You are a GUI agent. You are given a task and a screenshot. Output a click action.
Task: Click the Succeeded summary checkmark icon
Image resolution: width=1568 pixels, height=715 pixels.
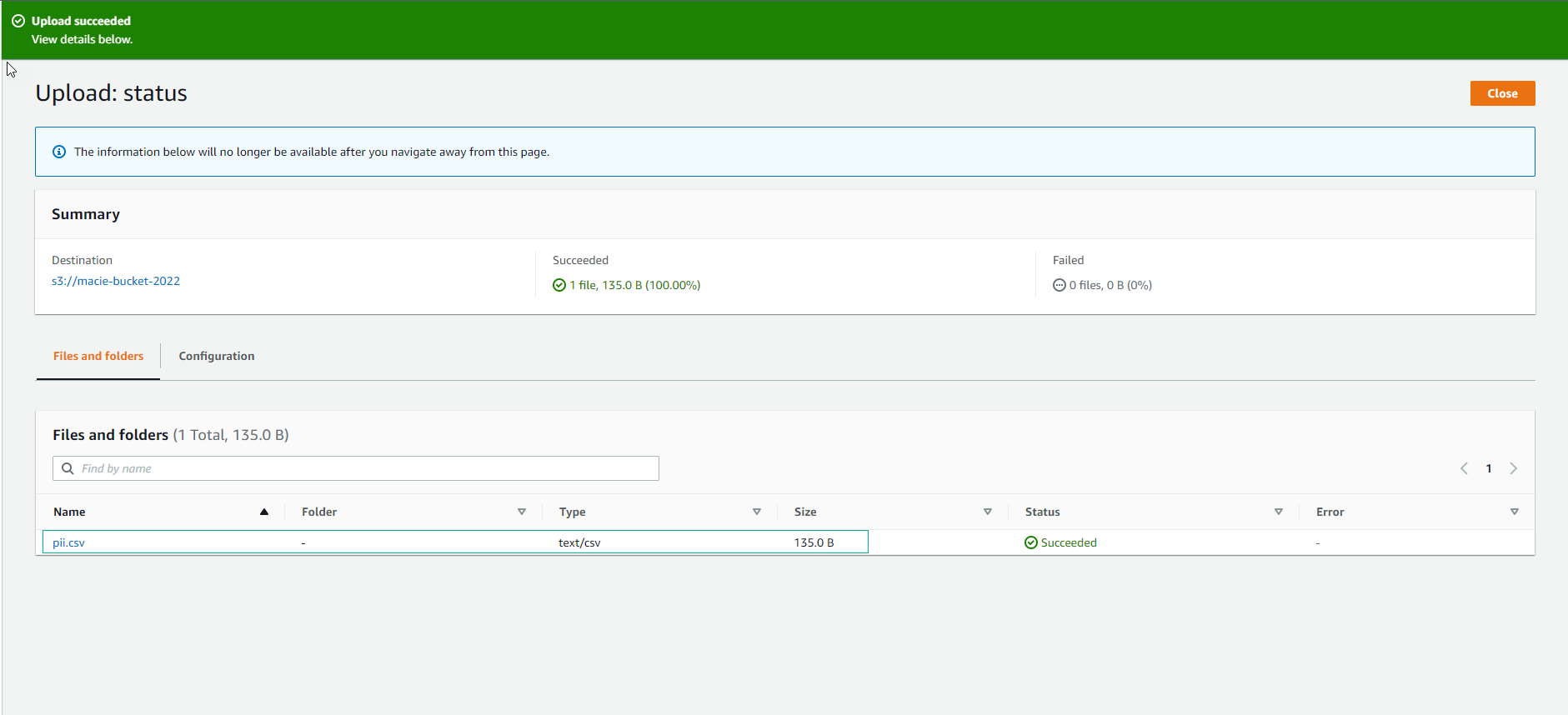[x=559, y=285]
